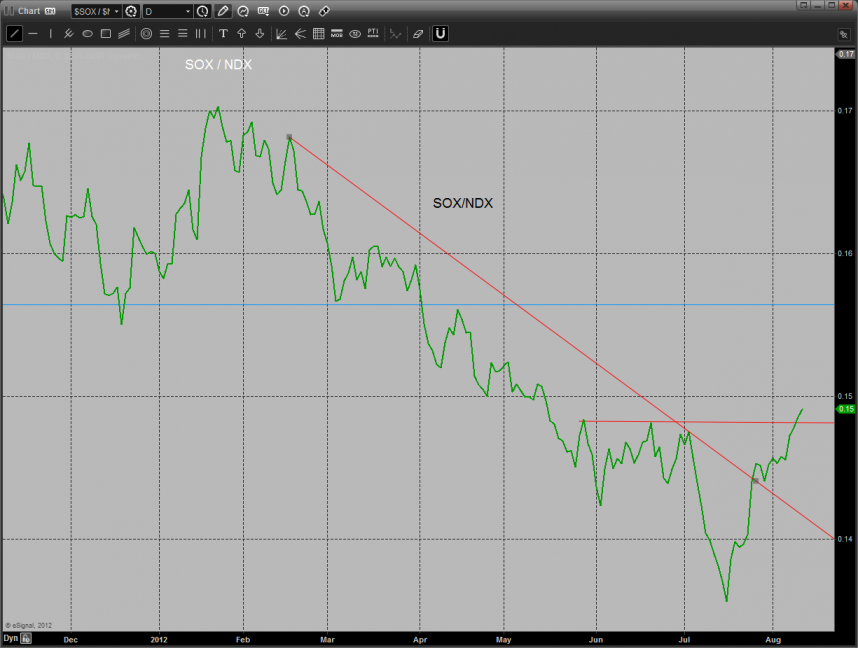The width and height of the screenshot is (858, 648).
Task: Select the eraser tool
Action: tap(418, 34)
